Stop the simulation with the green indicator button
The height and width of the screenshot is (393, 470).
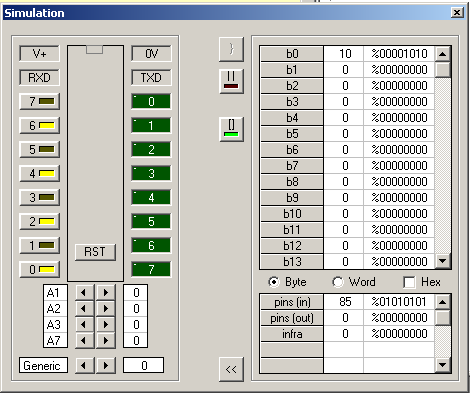pyautogui.click(x=231, y=129)
